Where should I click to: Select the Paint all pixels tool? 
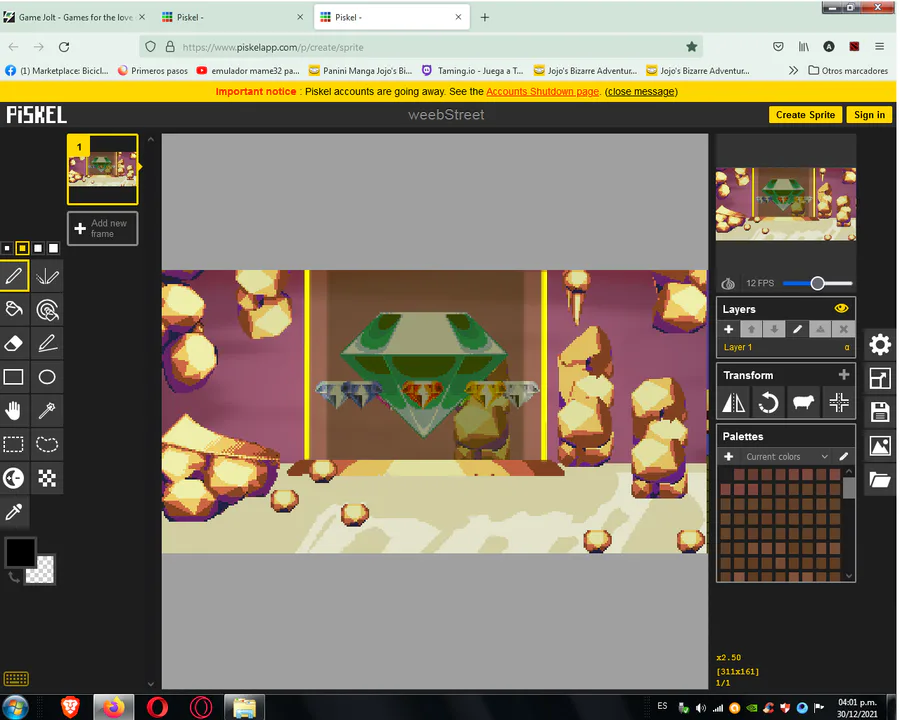(47, 309)
